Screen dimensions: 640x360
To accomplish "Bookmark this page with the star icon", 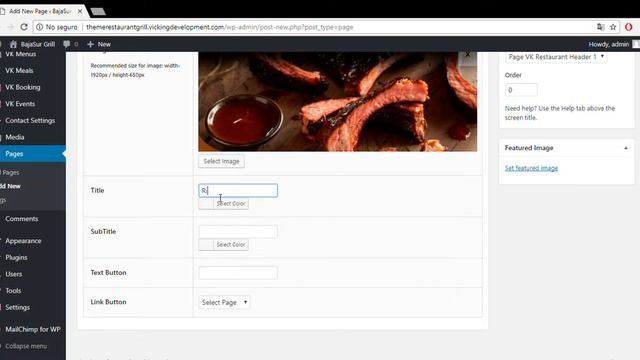I will (x=613, y=27).
